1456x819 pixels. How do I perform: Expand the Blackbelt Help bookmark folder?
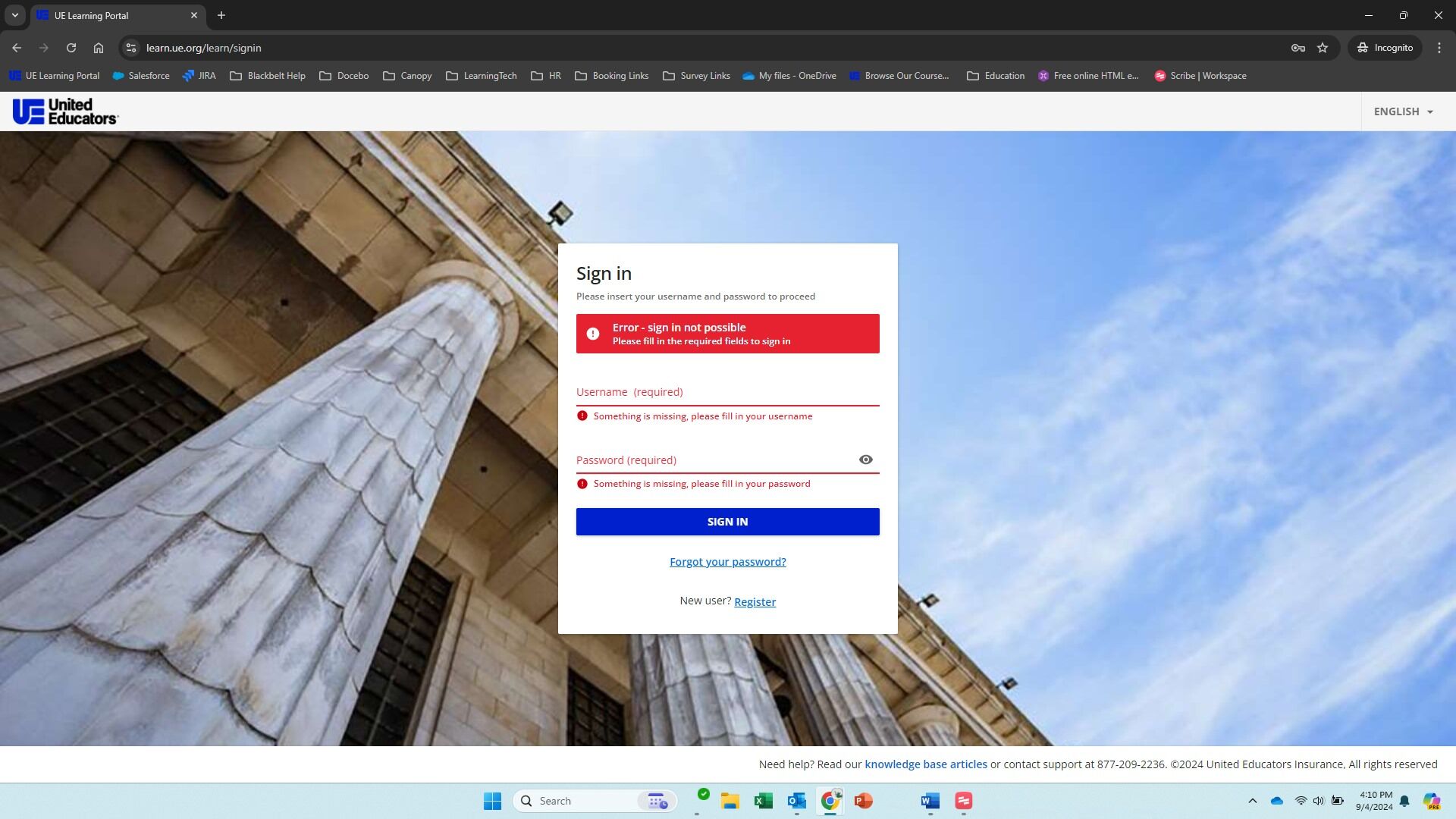click(x=268, y=76)
